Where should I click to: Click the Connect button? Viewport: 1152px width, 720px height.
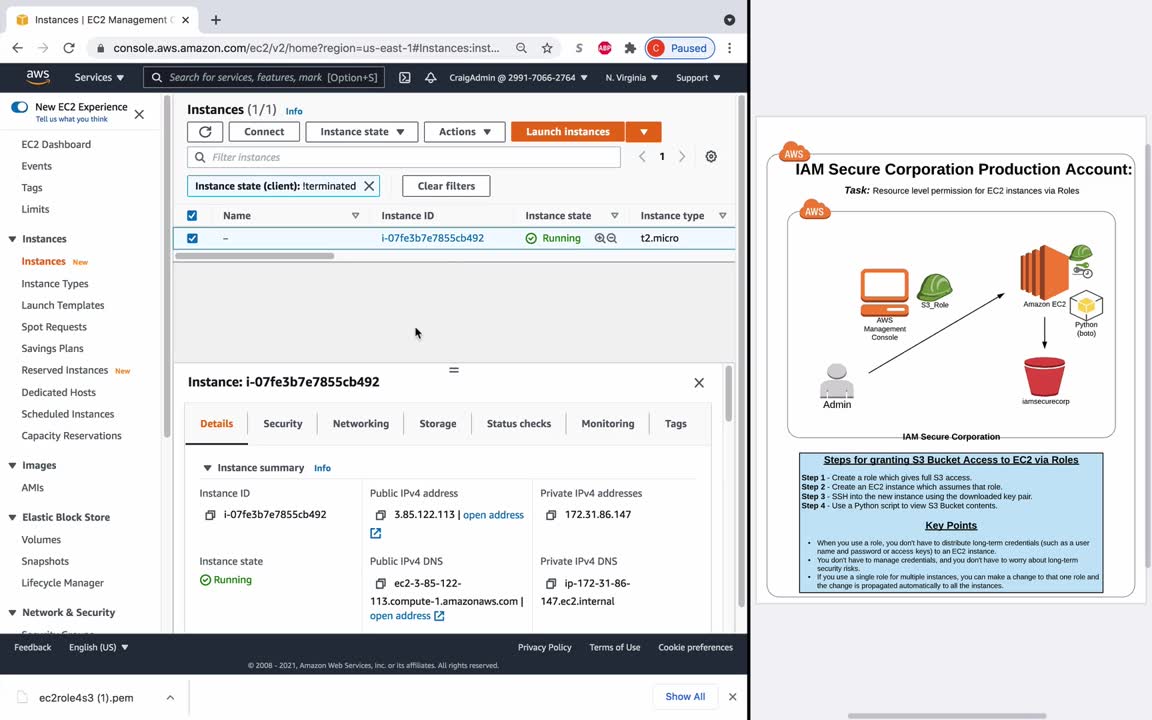(x=264, y=132)
